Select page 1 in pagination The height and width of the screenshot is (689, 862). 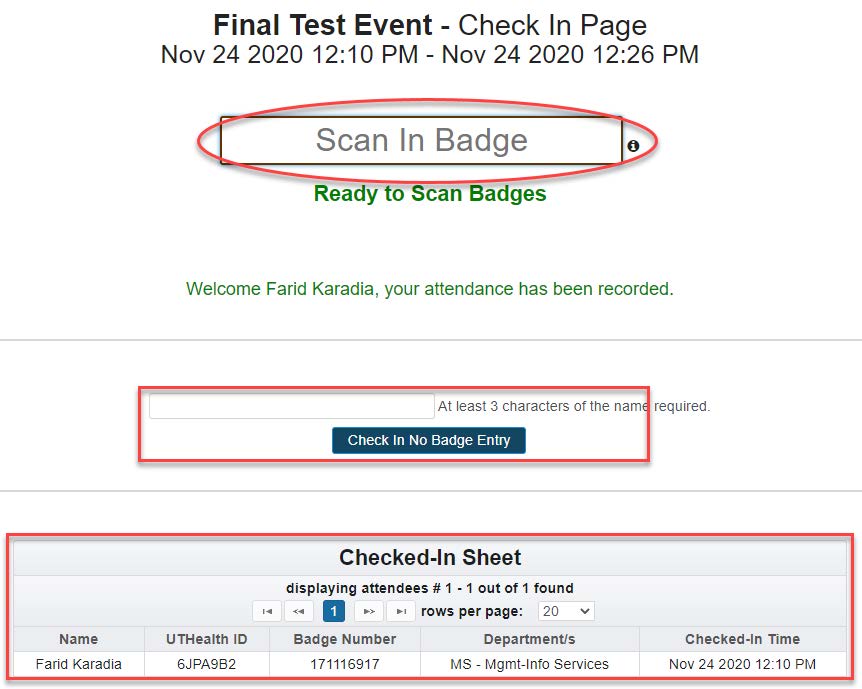click(x=334, y=611)
